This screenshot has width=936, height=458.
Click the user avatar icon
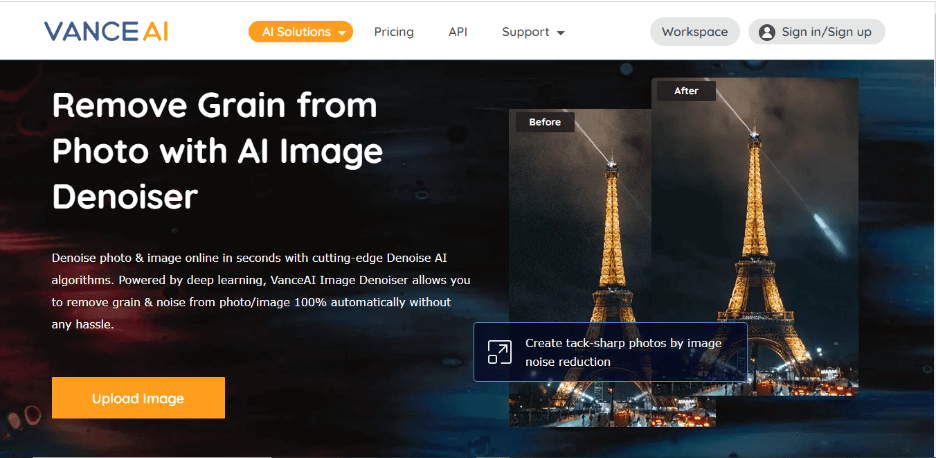click(767, 32)
